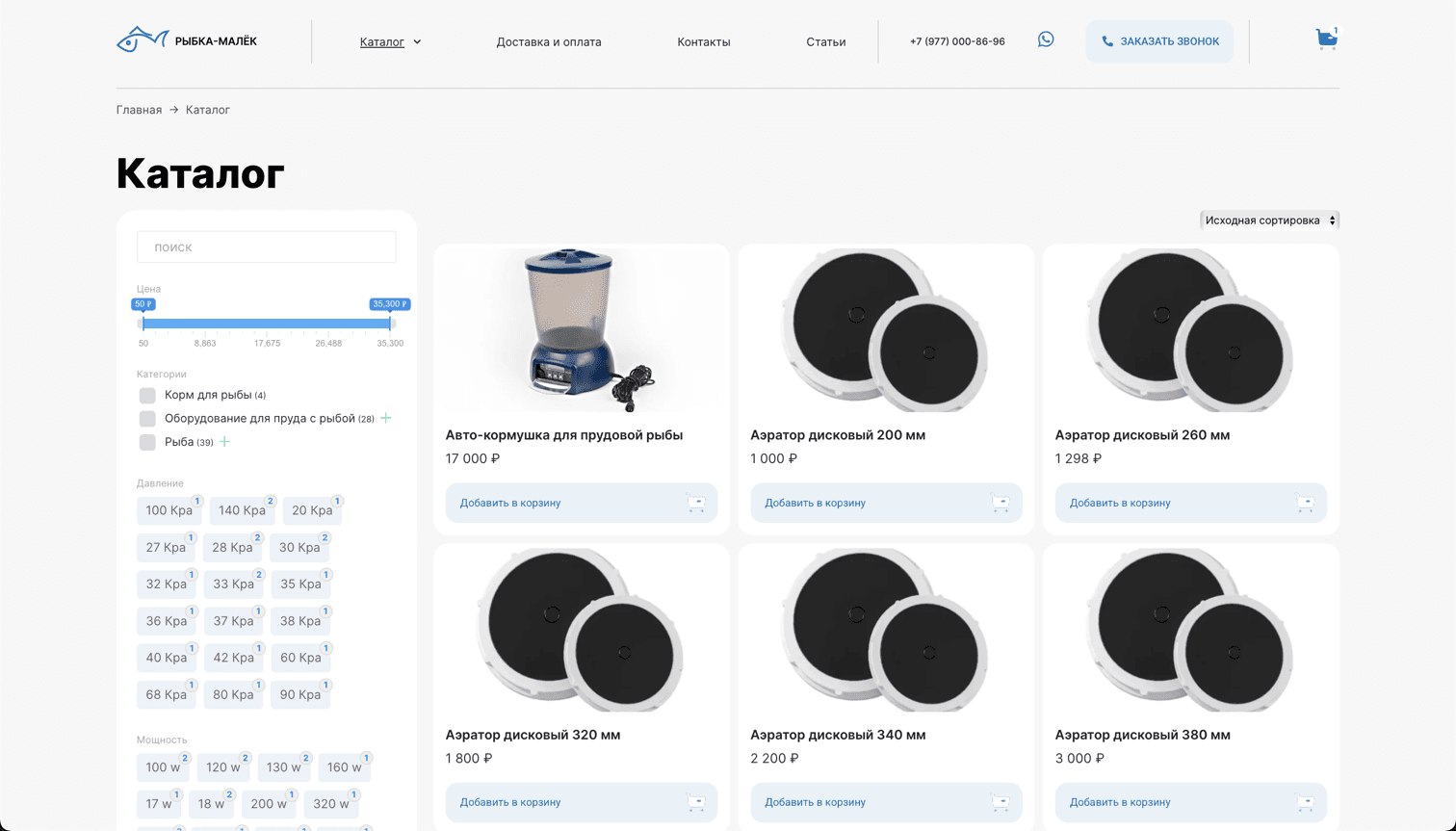Select the 32 Kpa filter chip
The width and height of the screenshot is (1456, 831).
[x=167, y=584]
